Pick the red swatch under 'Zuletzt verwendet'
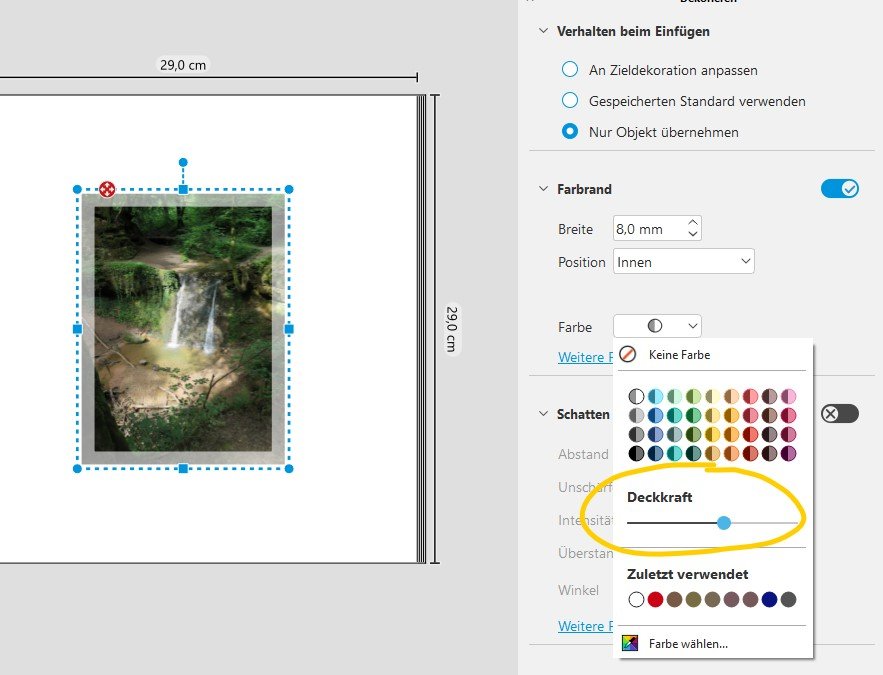883x675 pixels. (655, 600)
